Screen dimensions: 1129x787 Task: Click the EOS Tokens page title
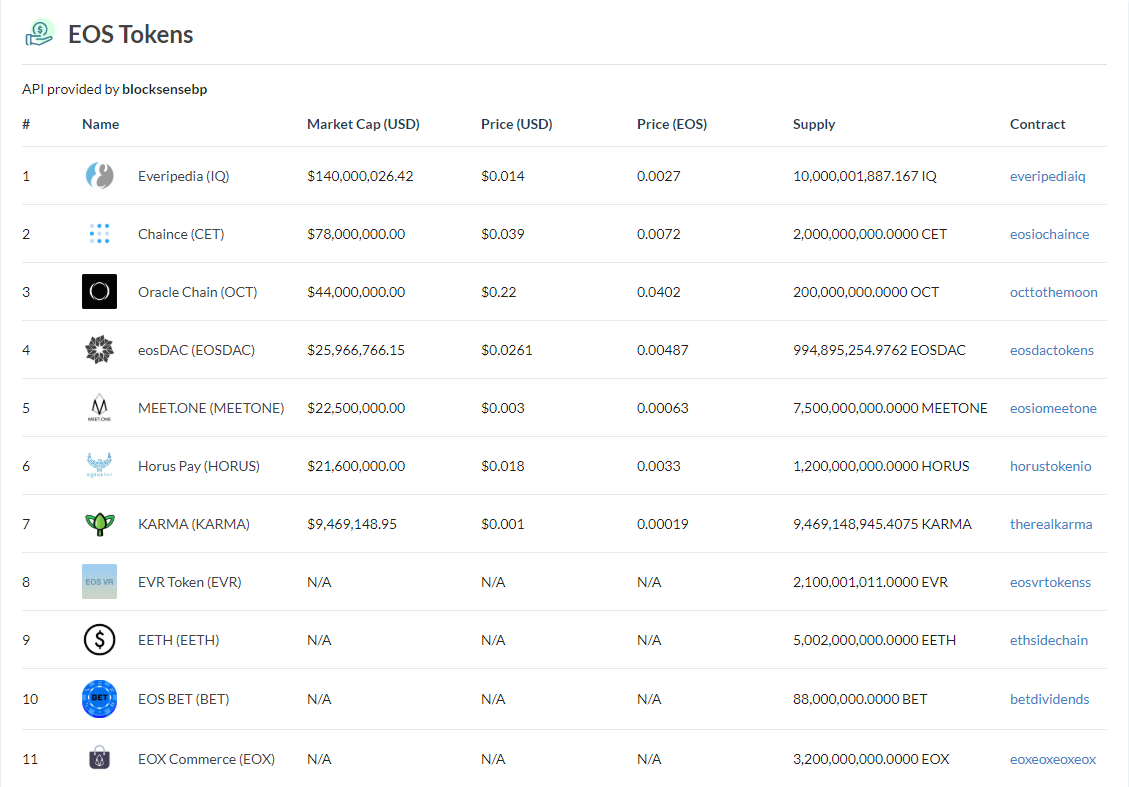(130, 34)
